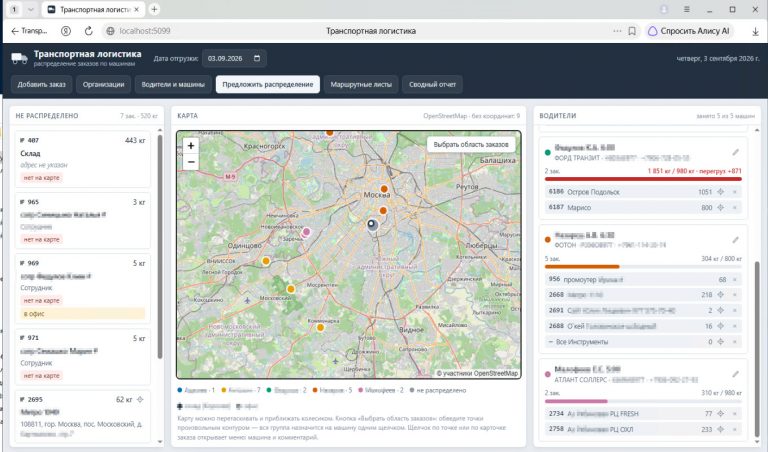Remove order 956 промоутер from driver
The height and width of the screenshot is (452, 768).
click(x=735, y=280)
